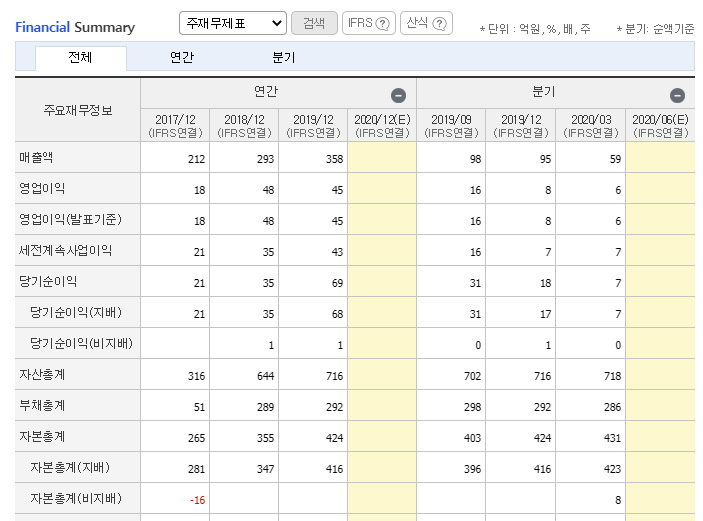This screenshot has width=703, height=521.
Task: Select the 2020/06(E) column header
Action: pos(660,126)
